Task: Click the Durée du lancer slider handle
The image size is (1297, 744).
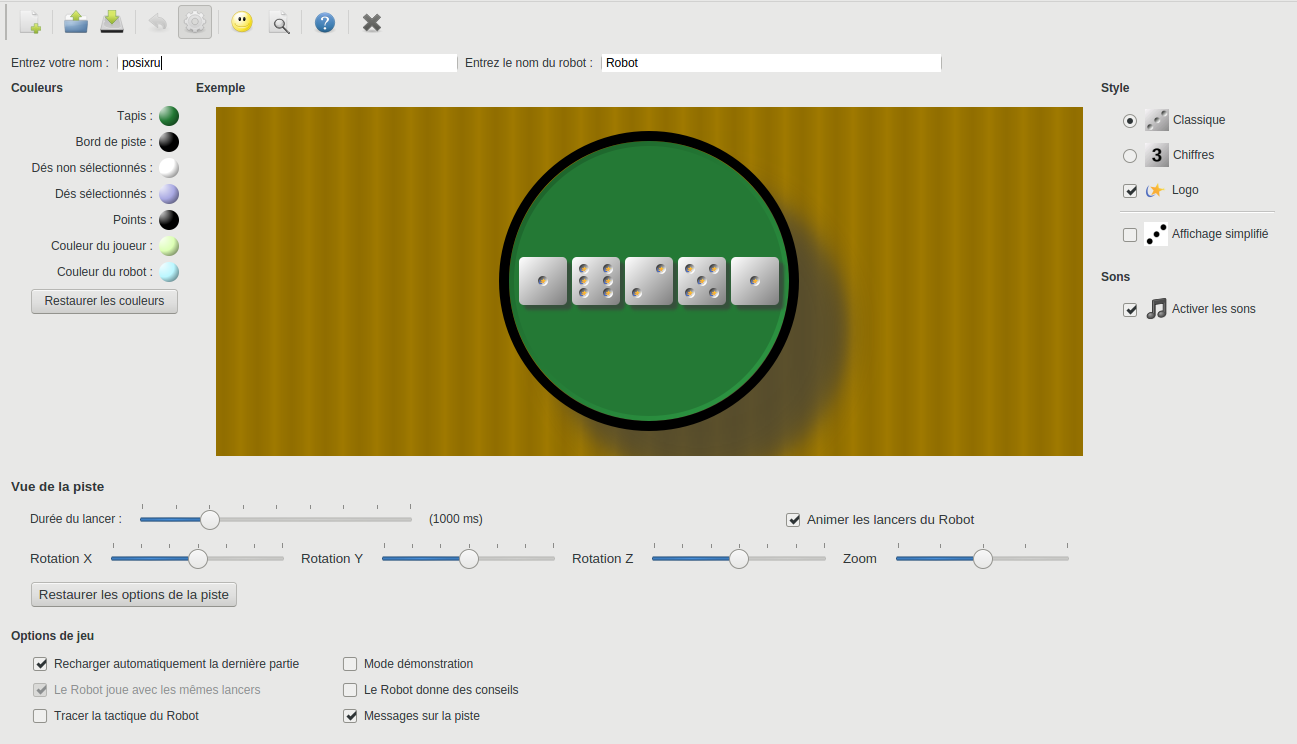Action: tap(210, 519)
